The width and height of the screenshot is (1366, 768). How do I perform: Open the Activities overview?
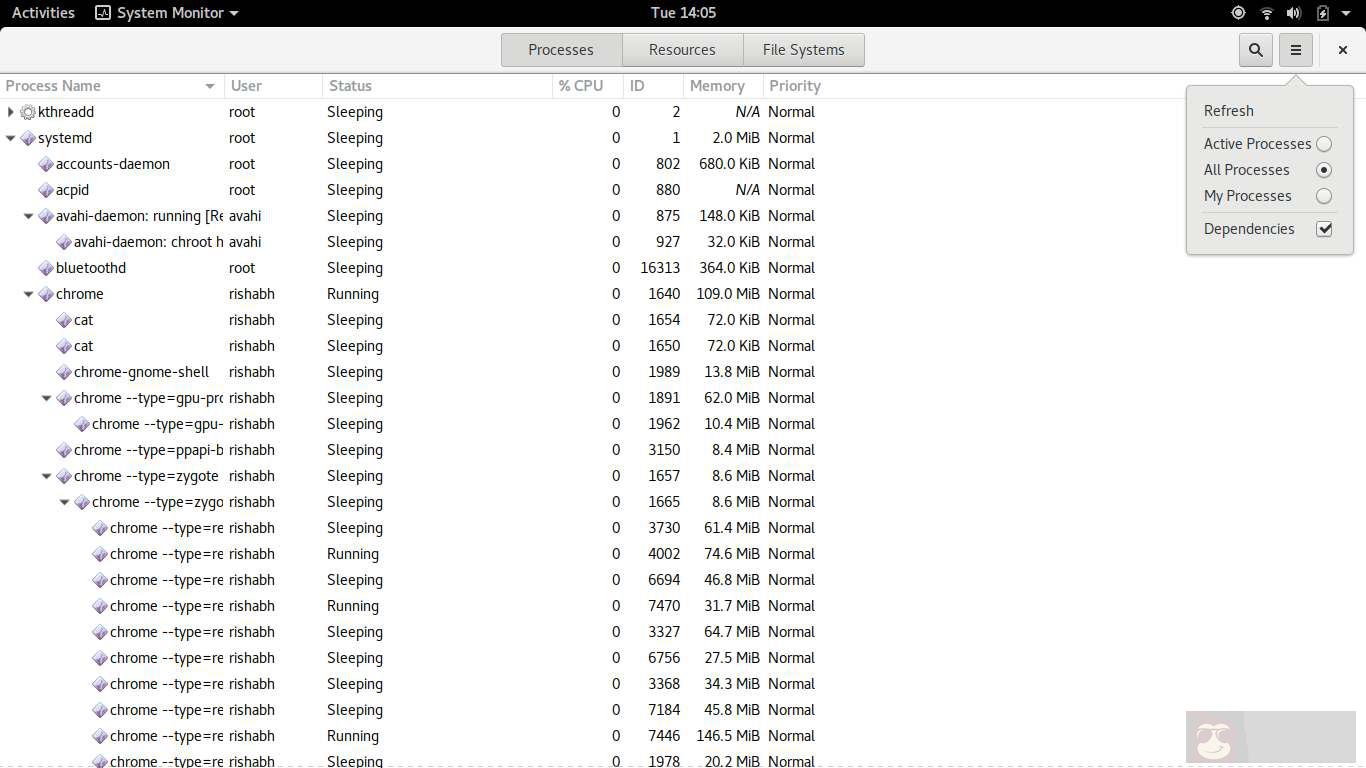(x=43, y=13)
